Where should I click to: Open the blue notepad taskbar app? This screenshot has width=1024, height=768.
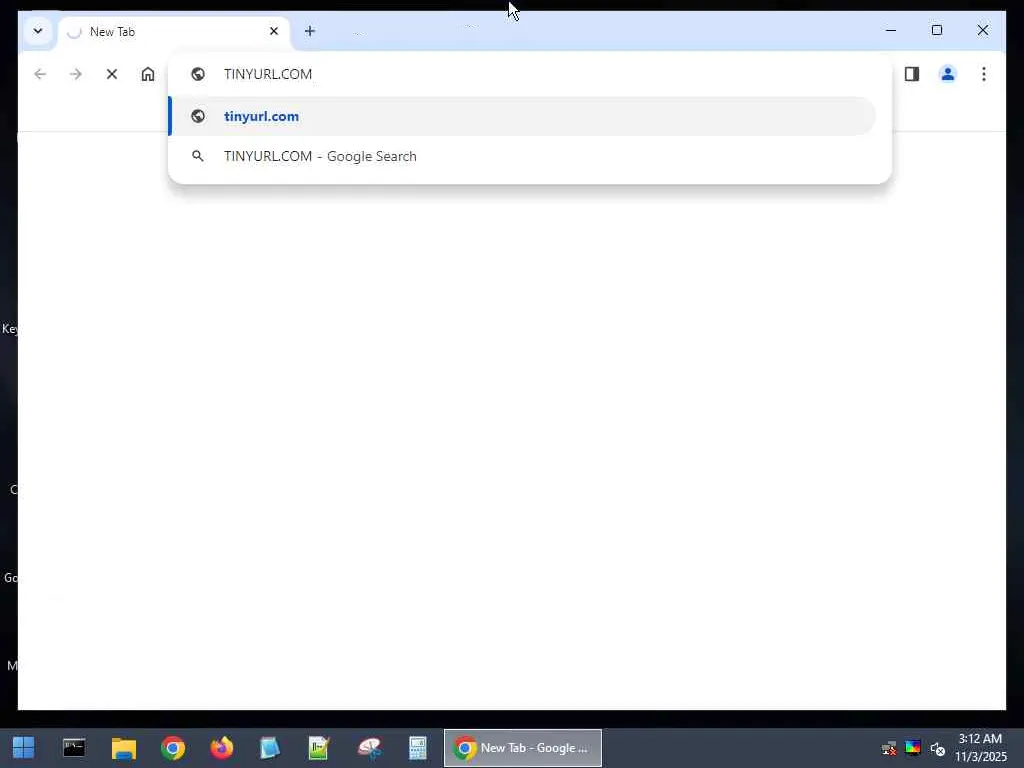click(270, 748)
